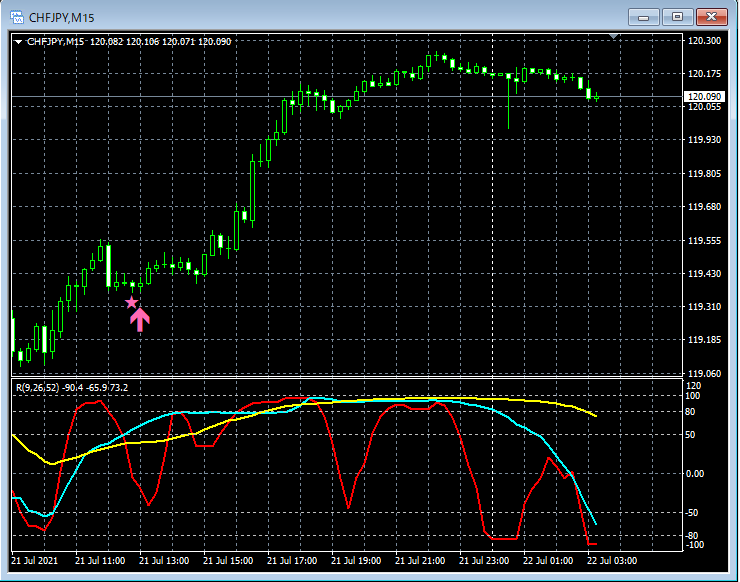
Task: Click the 119.430 price scale label
Action: tap(705, 274)
